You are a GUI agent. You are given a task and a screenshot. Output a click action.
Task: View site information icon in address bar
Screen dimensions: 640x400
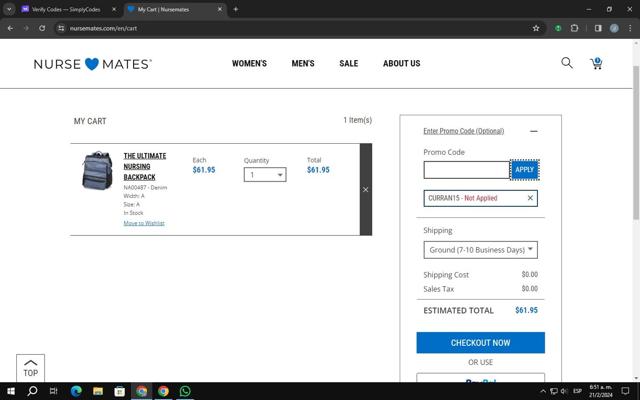pyautogui.click(x=61, y=28)
